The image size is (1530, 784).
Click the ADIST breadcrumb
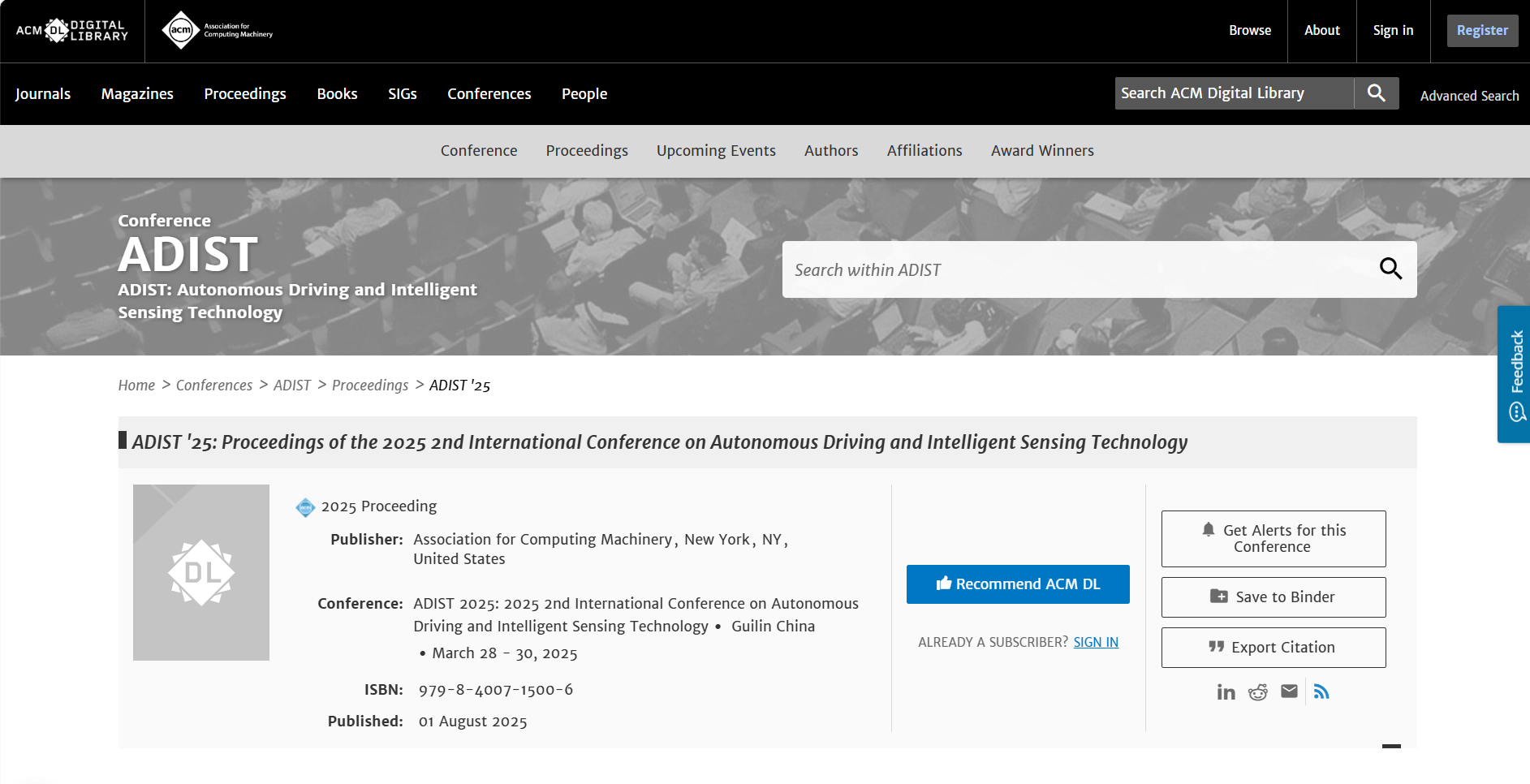pos(292,385)
